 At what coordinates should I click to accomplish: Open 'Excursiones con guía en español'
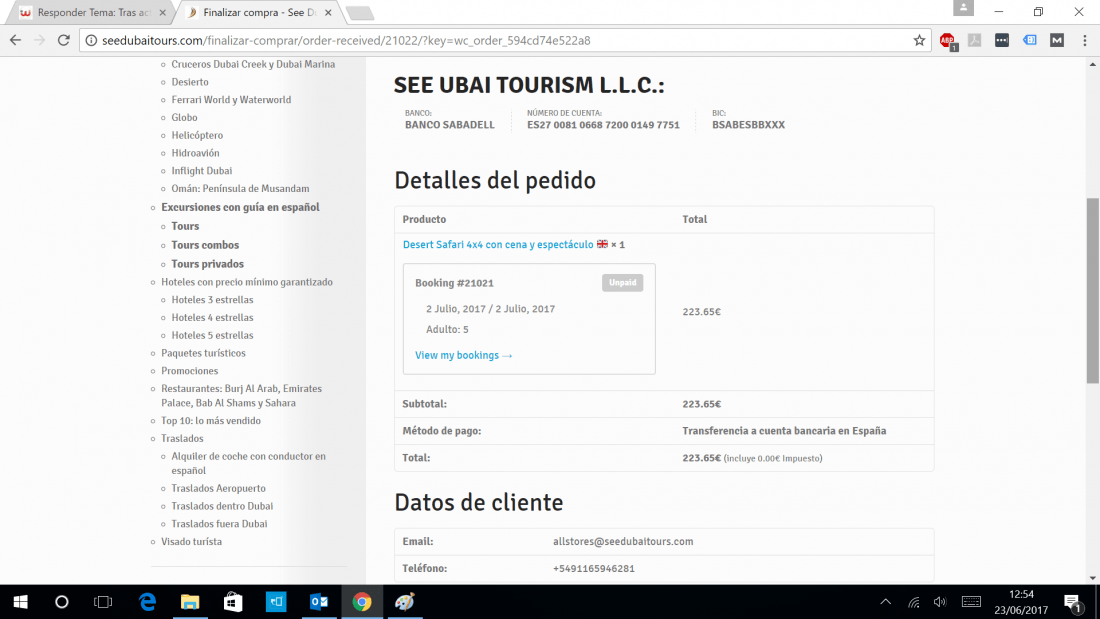pyautogui.click(x=241, y=207)
